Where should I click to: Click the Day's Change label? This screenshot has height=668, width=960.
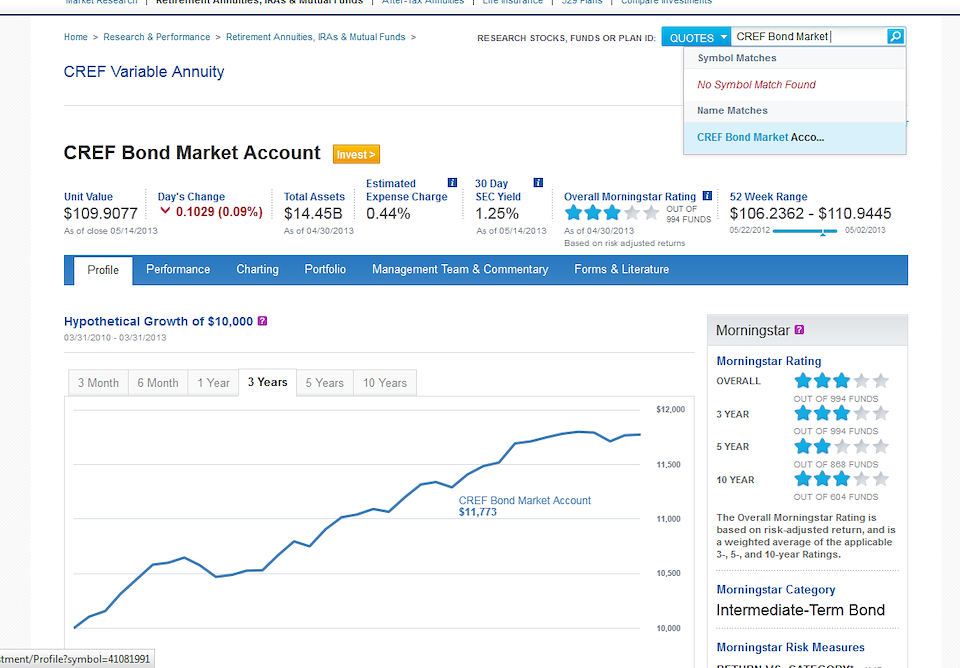point(191,197)
